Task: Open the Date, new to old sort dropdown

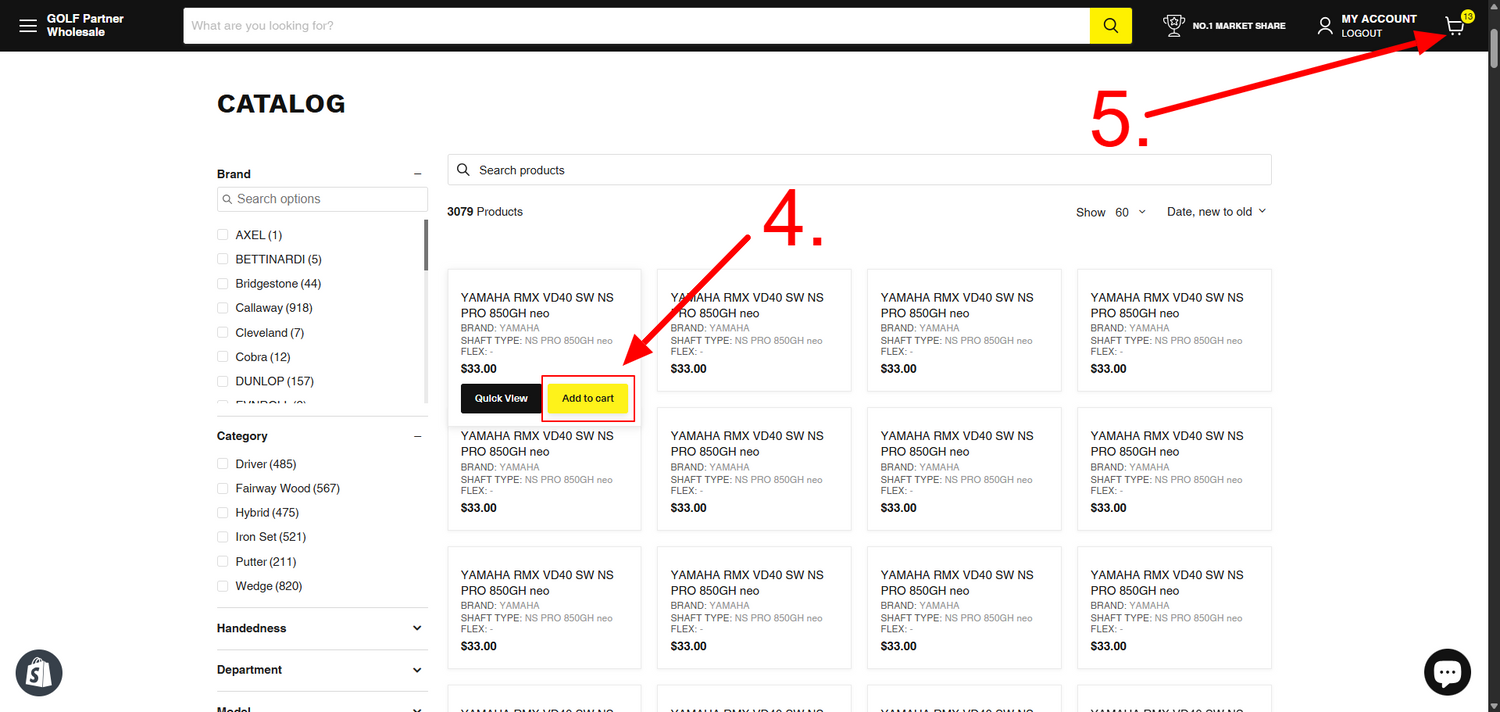Action: (1216, 212)
